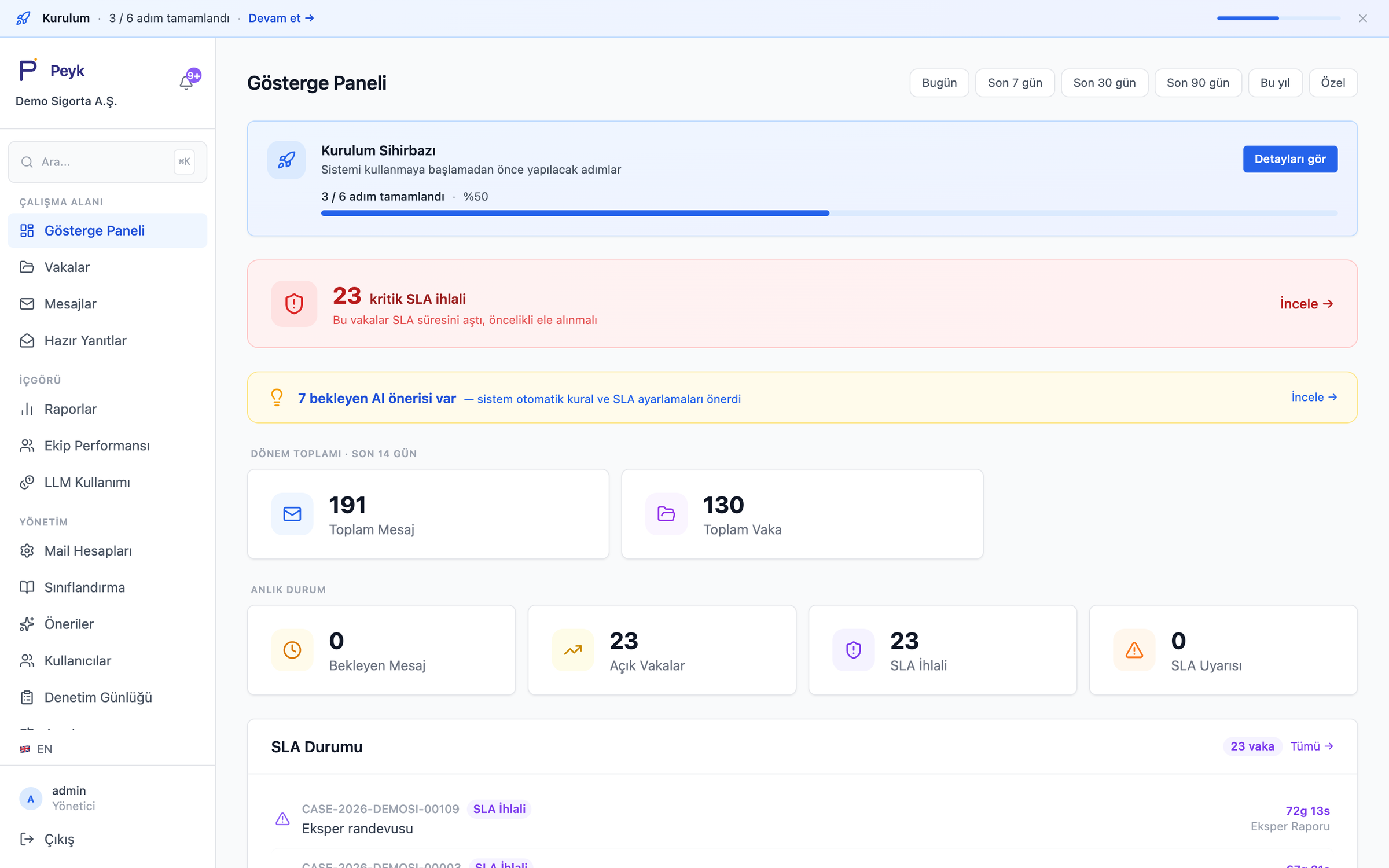
Task: Click the folder icon on Toplam Vaka card
Action: (x=666, y=514)
